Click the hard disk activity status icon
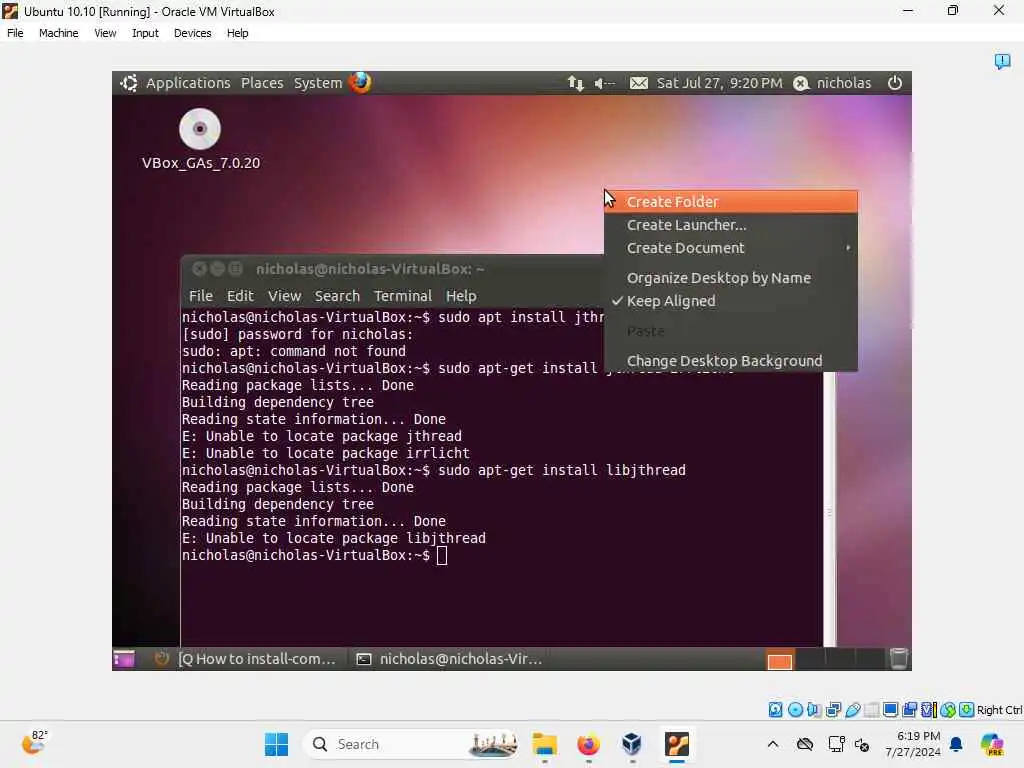The width and height of the screenshot is (1024, 768). click(775, 709)
